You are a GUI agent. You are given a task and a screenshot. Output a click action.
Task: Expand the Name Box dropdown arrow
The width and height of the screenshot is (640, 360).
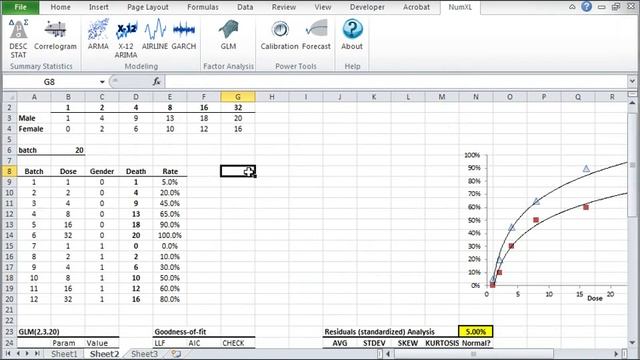(102, 82)
